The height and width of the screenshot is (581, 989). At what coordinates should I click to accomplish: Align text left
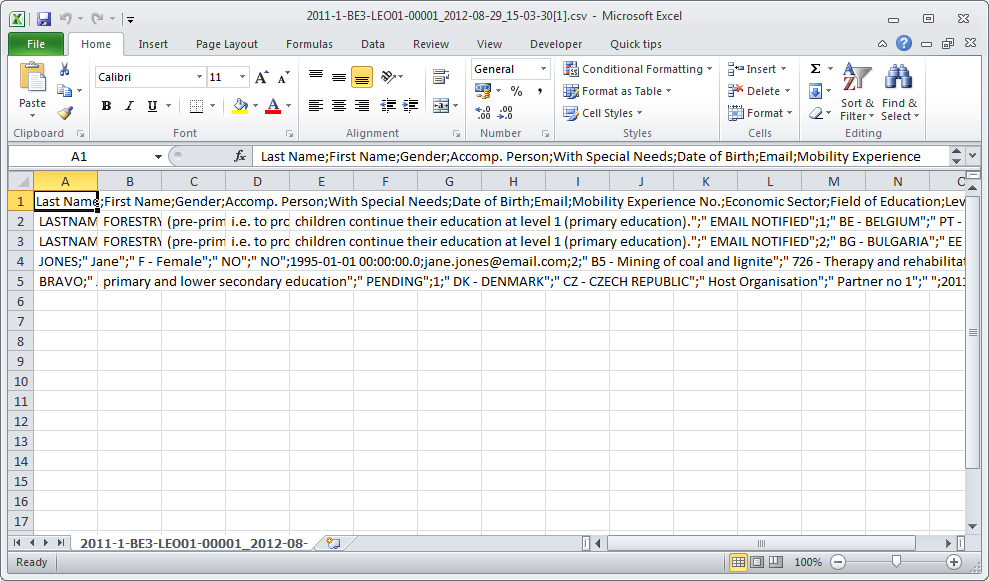tap(316, 106)
